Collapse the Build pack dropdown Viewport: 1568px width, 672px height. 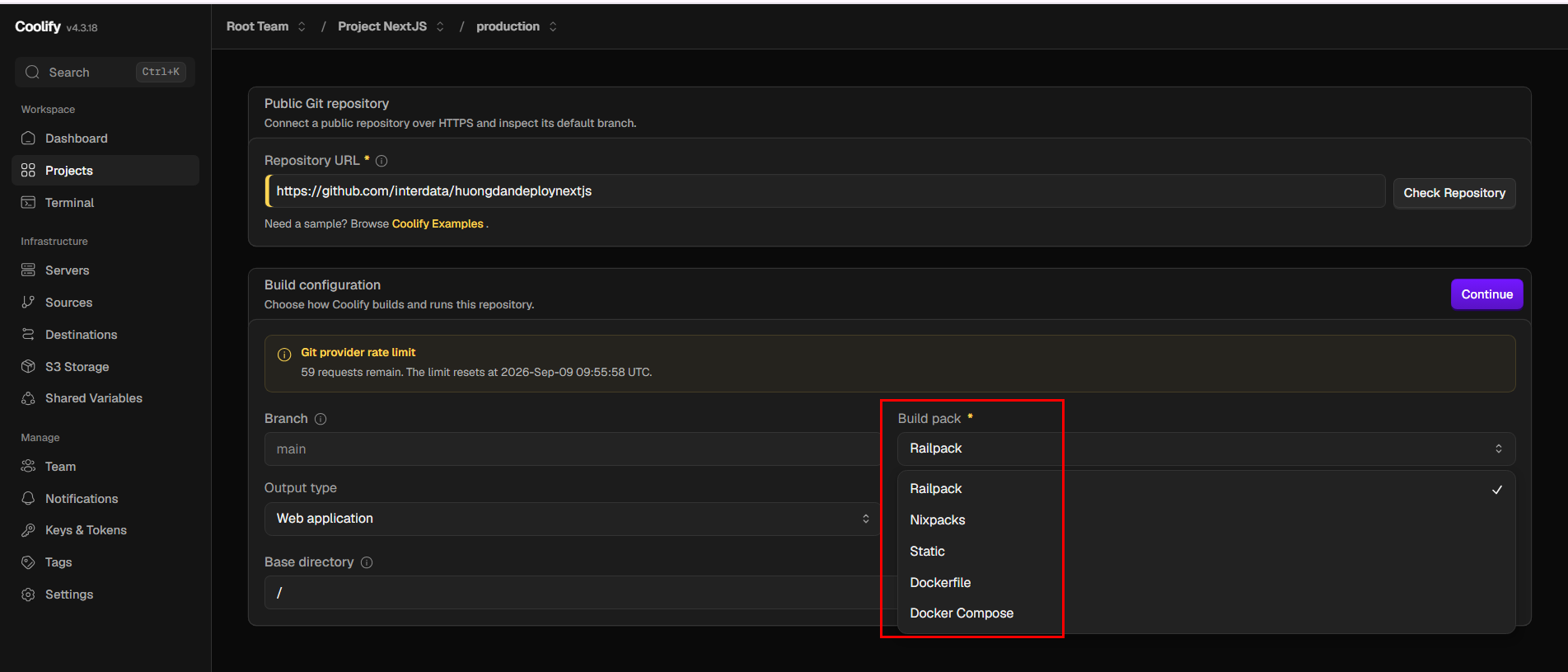(1206, 449)
